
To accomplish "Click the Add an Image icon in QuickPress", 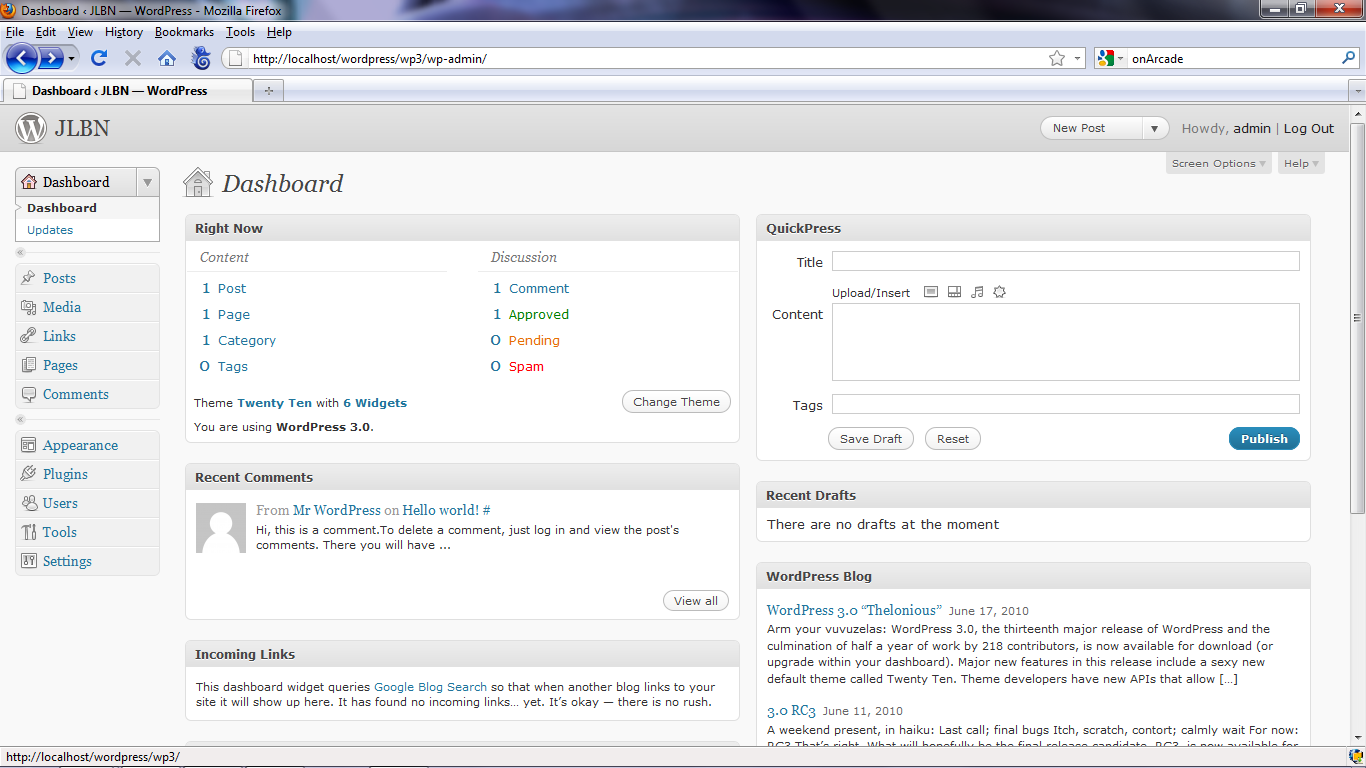I will 931,292.
